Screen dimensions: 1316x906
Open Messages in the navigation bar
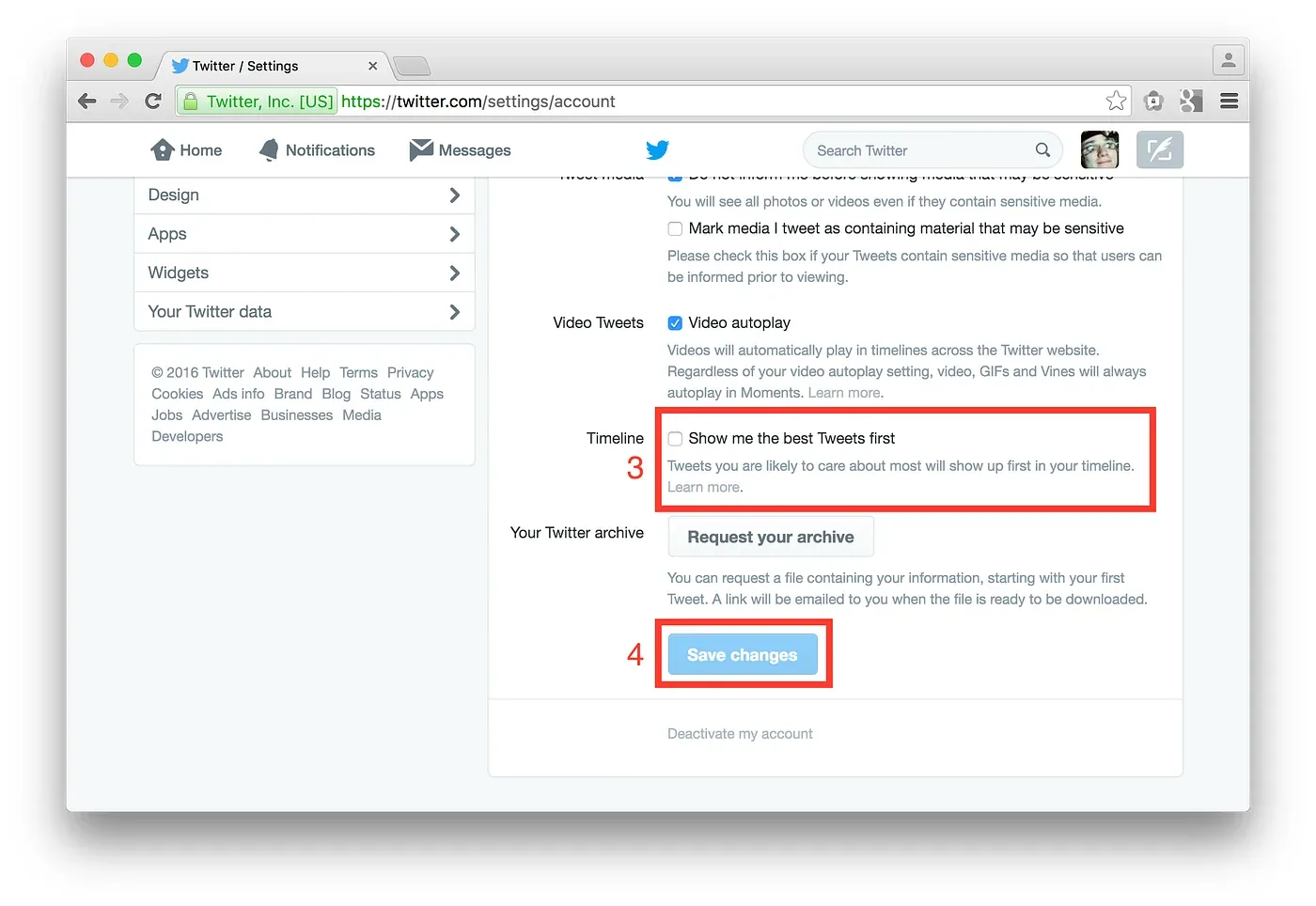pos(461,150)
